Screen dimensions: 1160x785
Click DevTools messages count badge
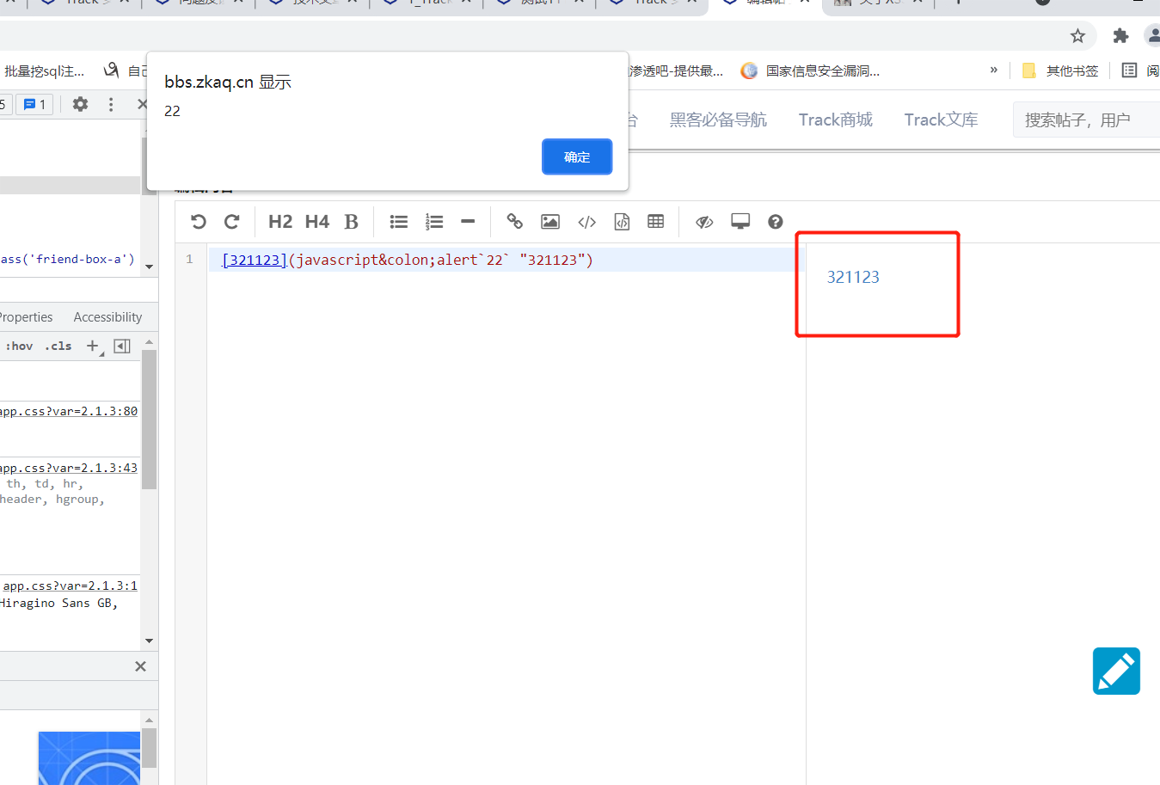(34, 104)
